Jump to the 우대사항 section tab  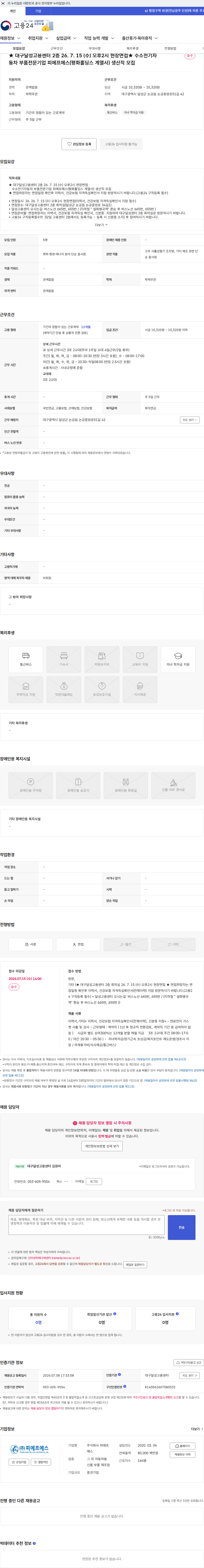pyautogui.click(x=94, y=48)
